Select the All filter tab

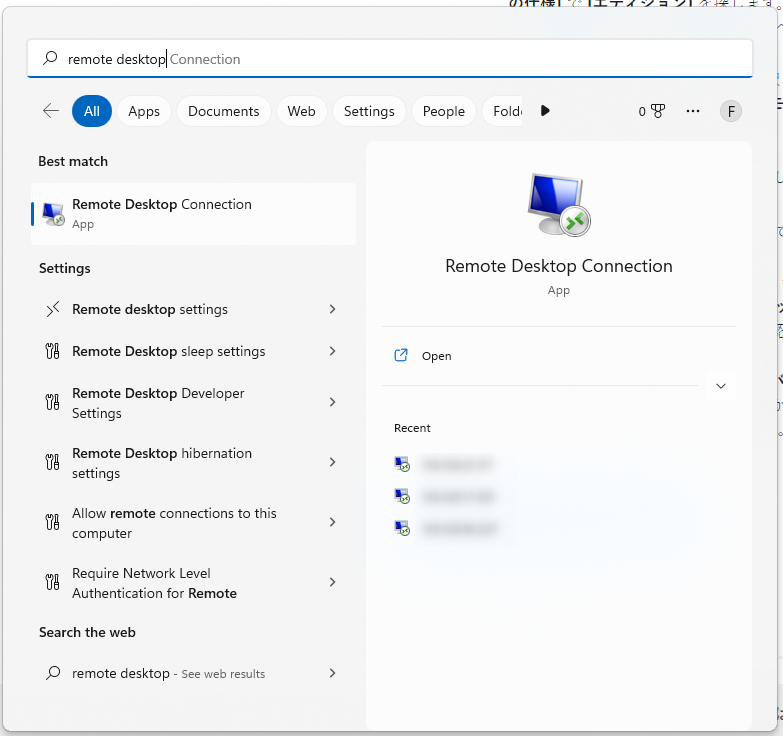tap(92, 111)
